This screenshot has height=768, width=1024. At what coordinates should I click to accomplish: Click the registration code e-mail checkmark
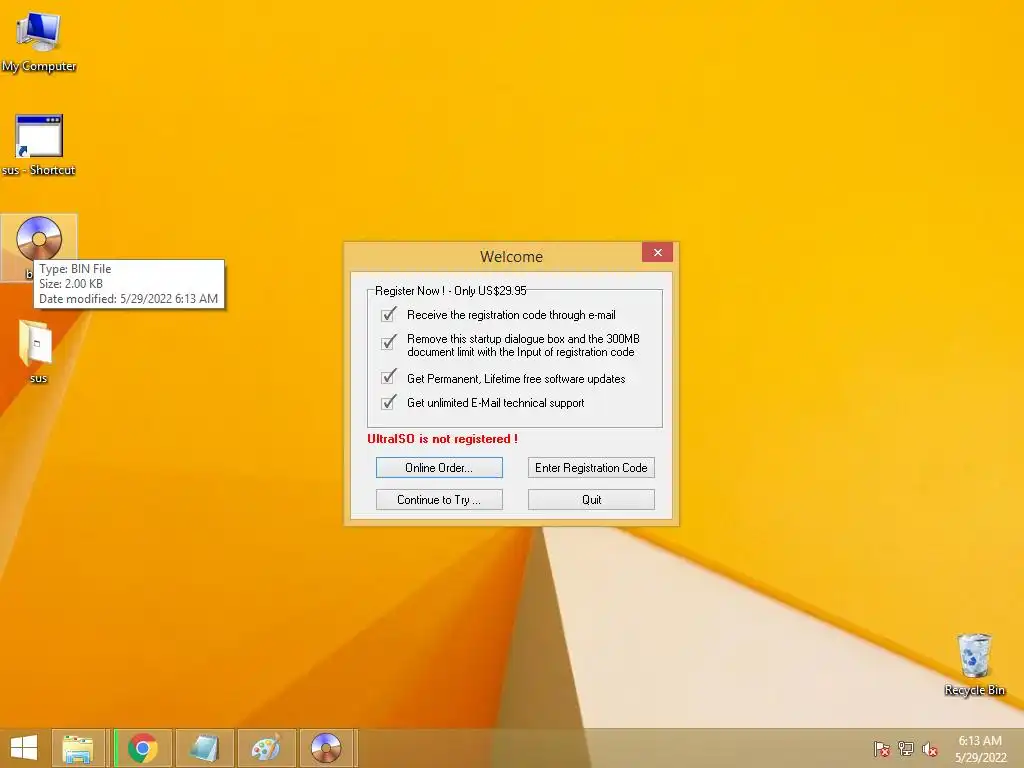(x=389, y=314)
